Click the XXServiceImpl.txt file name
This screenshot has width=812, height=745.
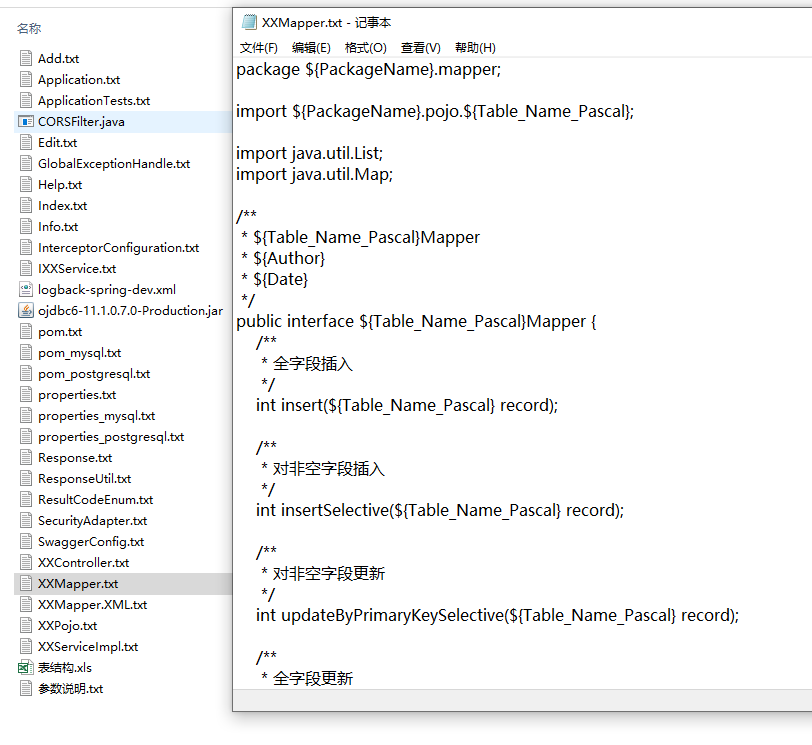tap(88, 646)
